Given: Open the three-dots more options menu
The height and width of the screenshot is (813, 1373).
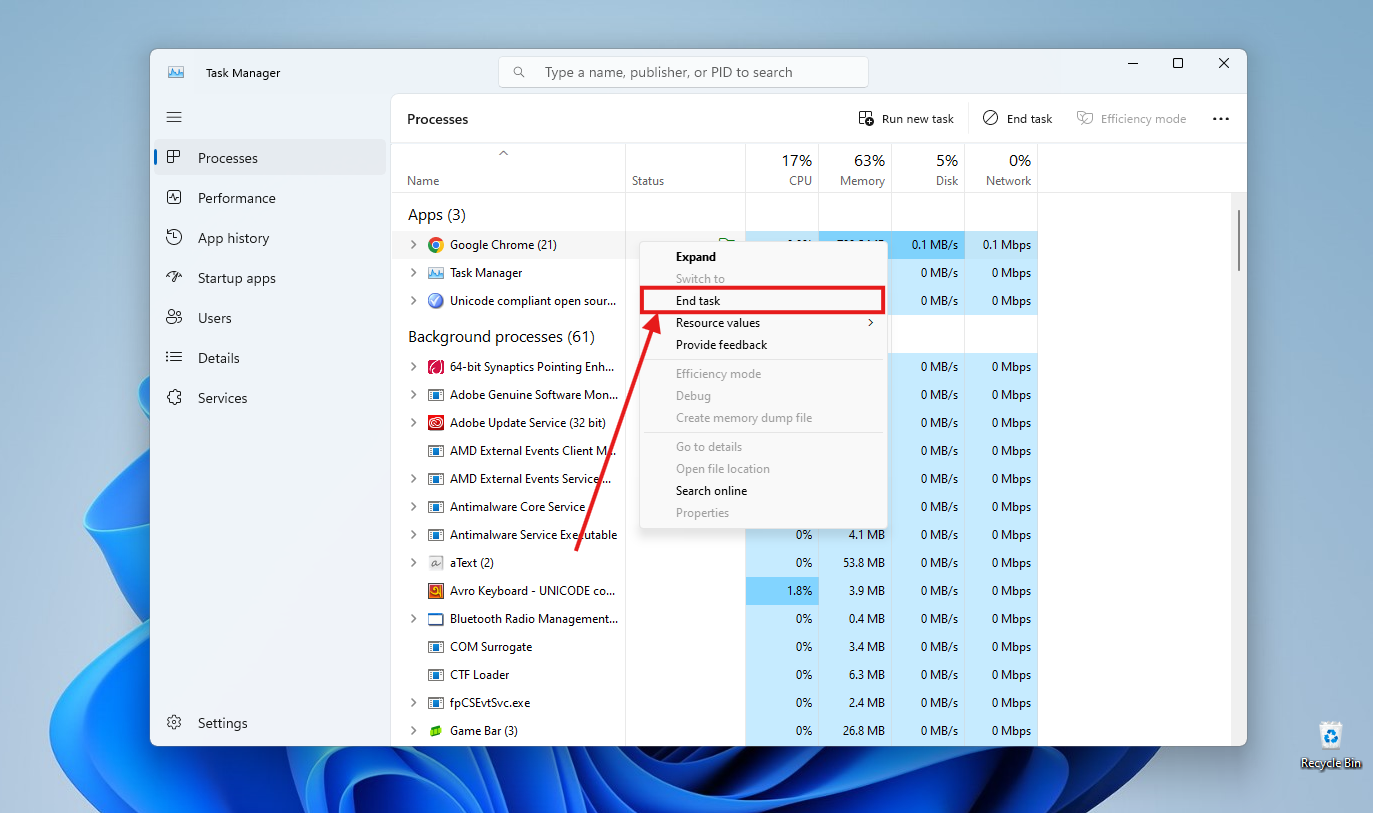Looking at the screenshot, I should point(1220,119).
